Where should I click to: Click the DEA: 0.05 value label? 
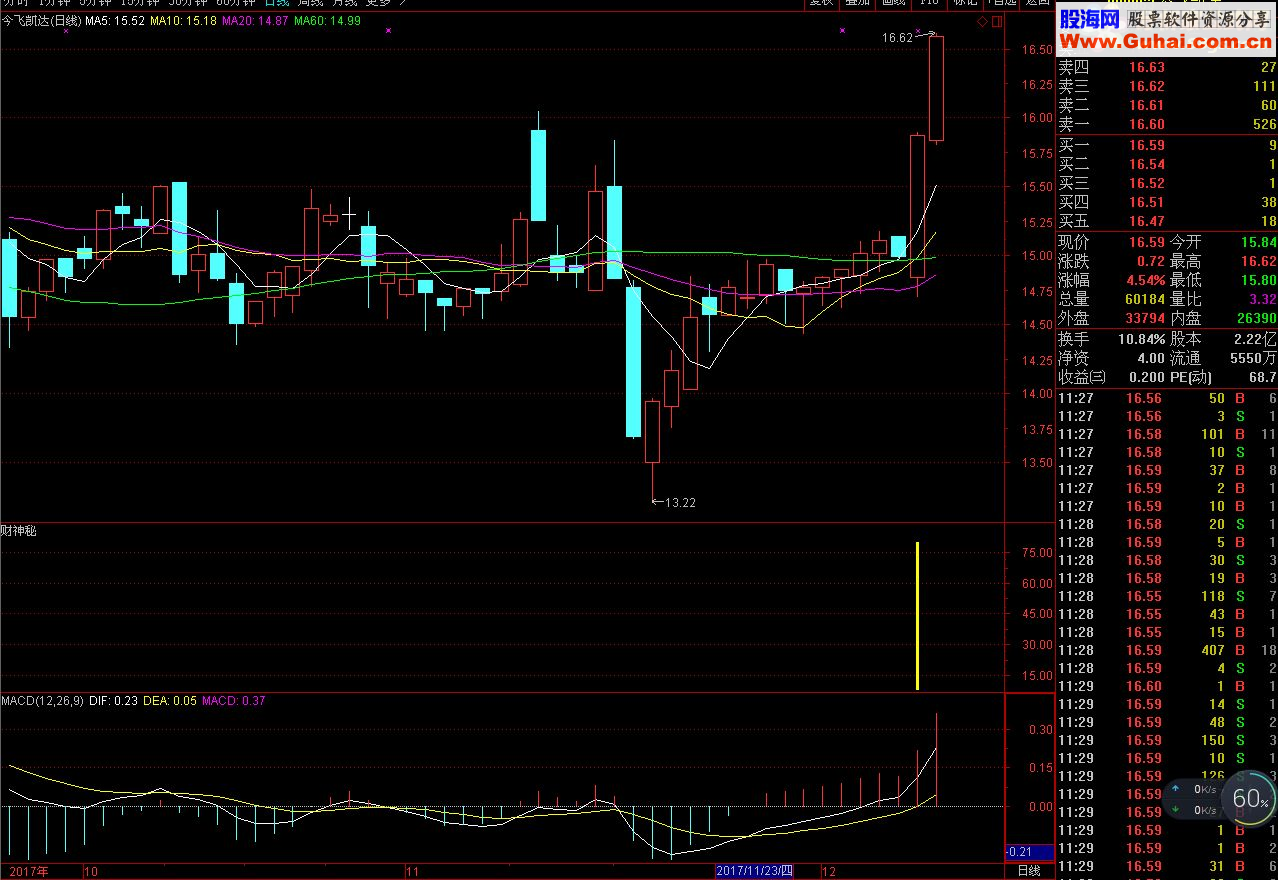[170, 701]
